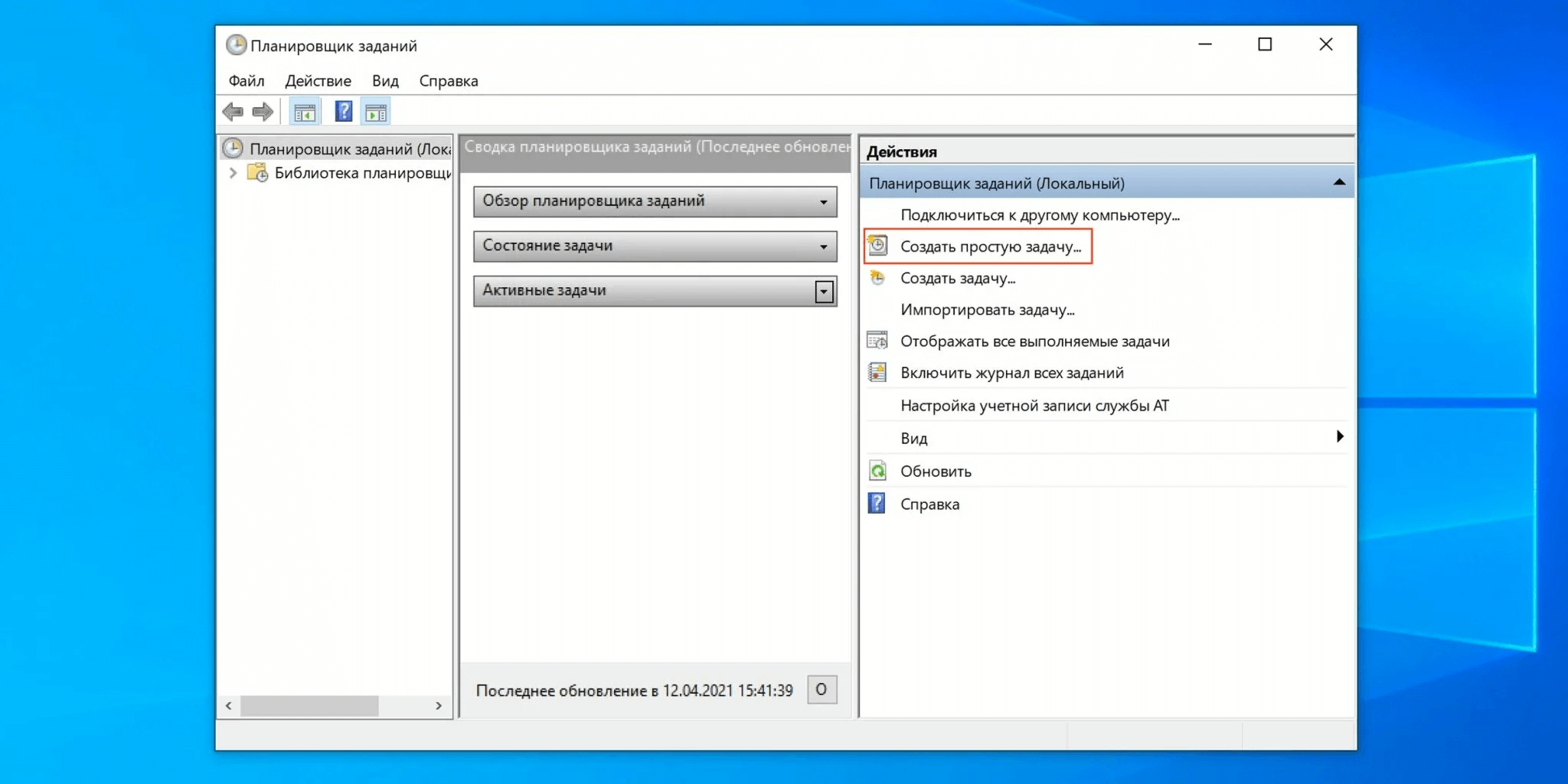Click the Создать простую задачу clock icon

pyautogui.click(x=877, y=246)
